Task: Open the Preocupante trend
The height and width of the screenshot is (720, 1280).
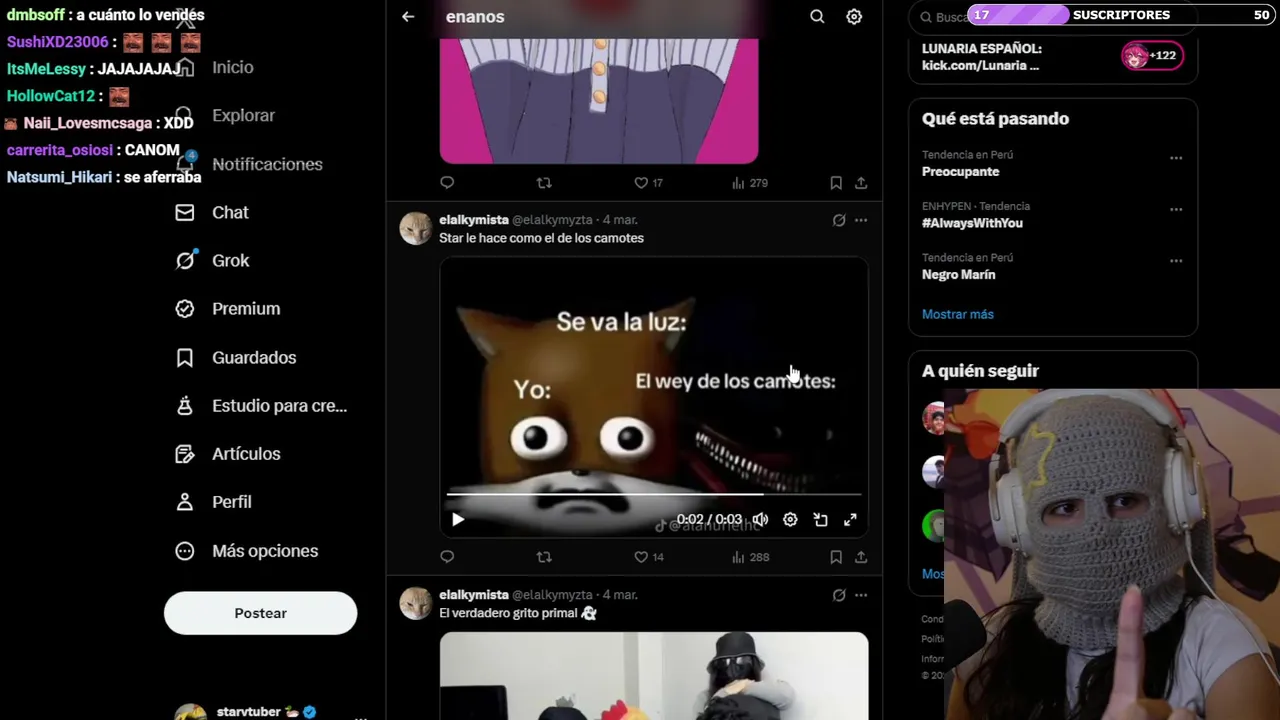Action: [960, 171]
